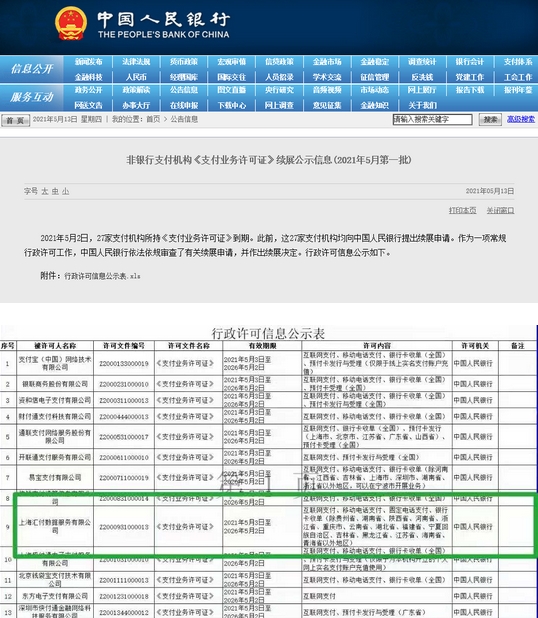Viewport: 538px width, 618px height.
Task: Select 下载中心 in the navigation
Action: (x=232, y=105)
